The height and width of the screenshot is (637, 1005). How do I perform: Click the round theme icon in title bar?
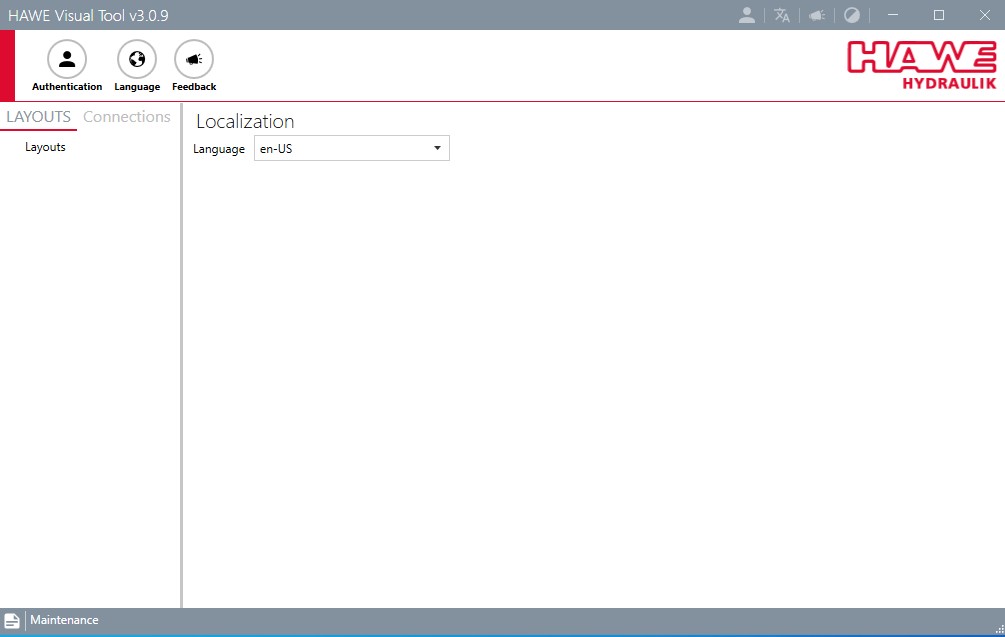click(852, 15)
